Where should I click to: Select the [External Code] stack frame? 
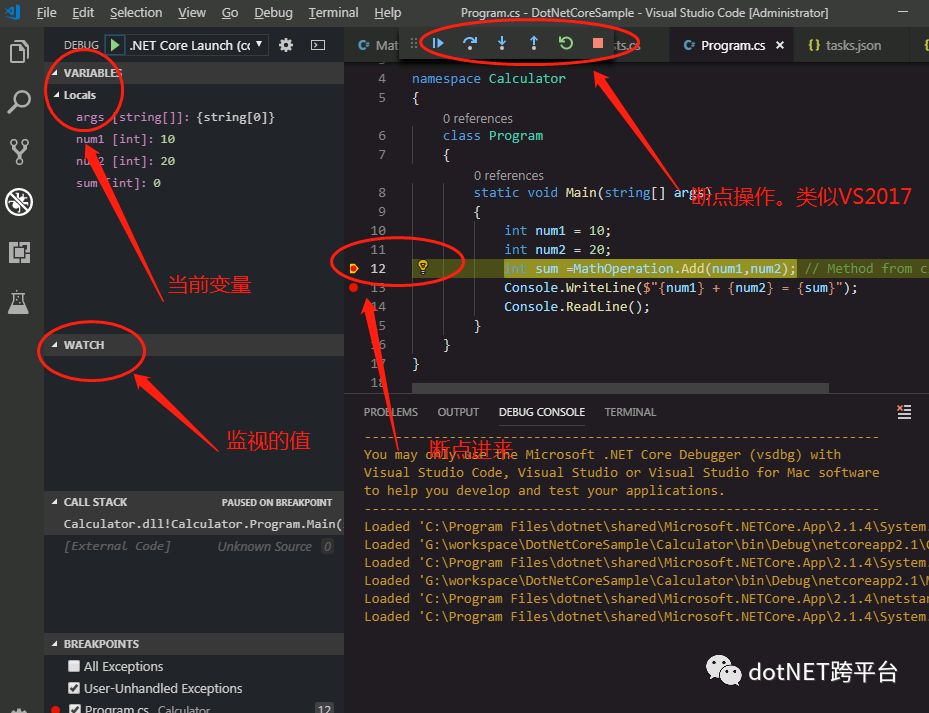(194, 546)
